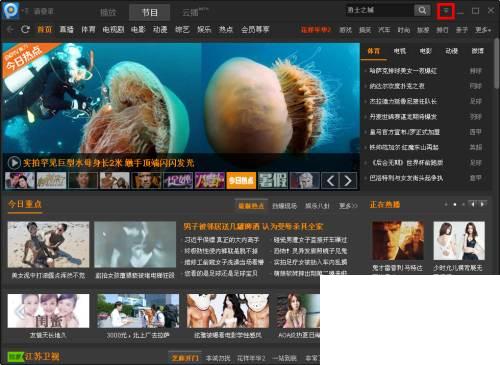Open the orange headline about 男子 and 啤酒

253,227
